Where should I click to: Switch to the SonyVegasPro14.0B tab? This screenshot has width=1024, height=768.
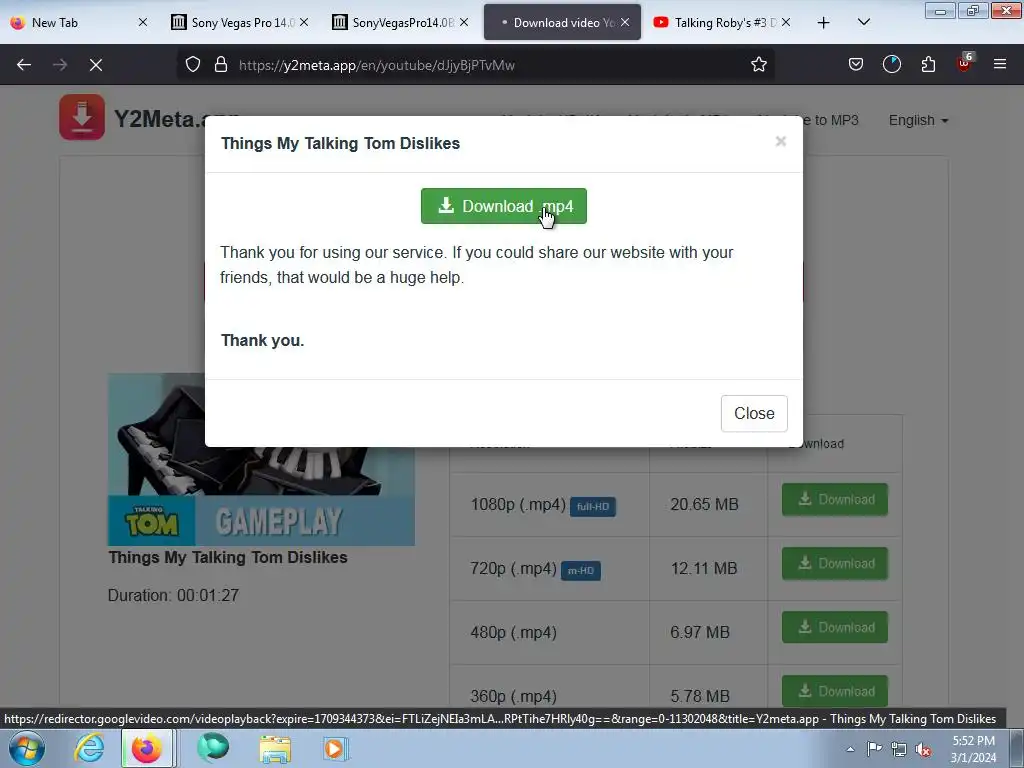tap(400, 22)
